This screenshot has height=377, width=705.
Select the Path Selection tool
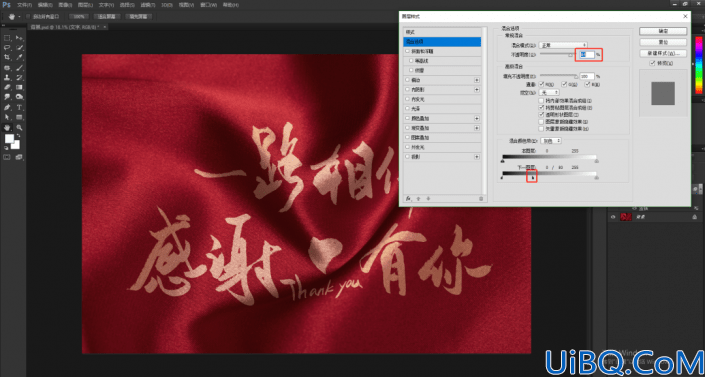7,117
